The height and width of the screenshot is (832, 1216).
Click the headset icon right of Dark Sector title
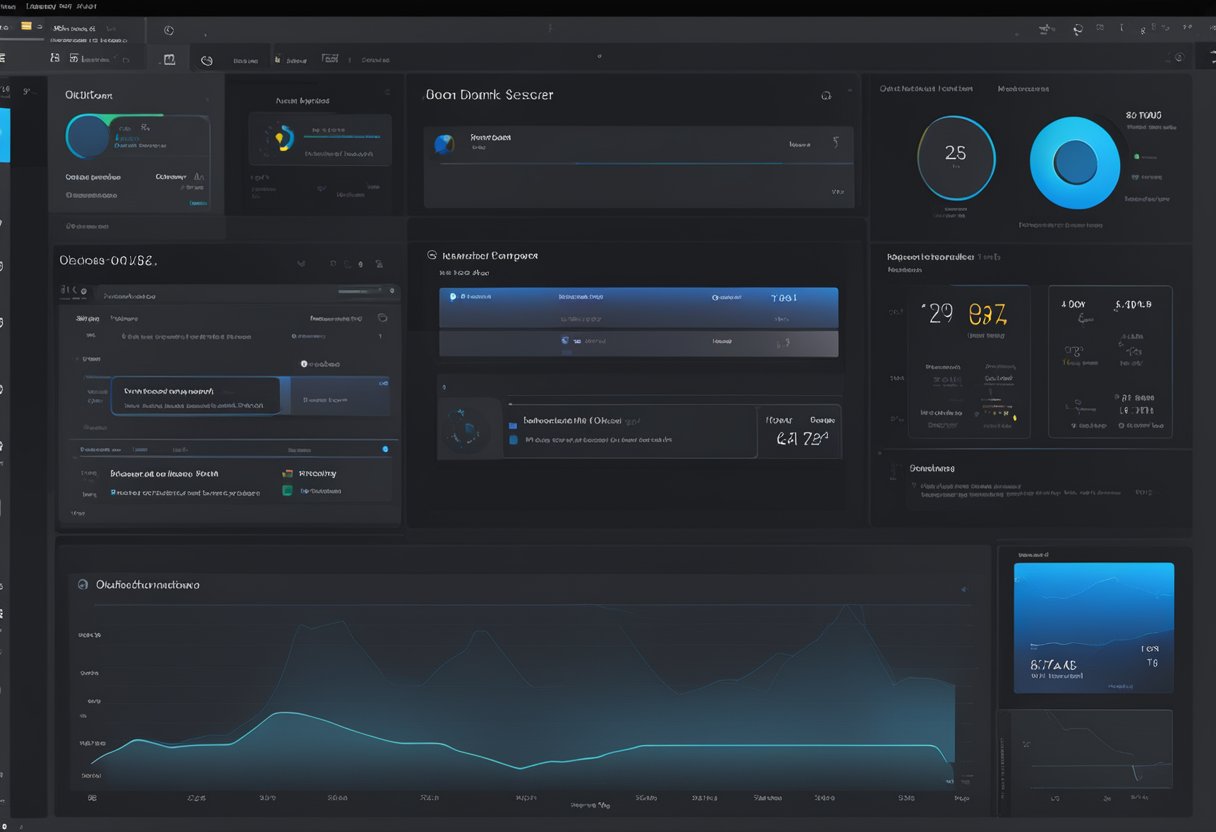pyautogui.click(x=826, y=96)
